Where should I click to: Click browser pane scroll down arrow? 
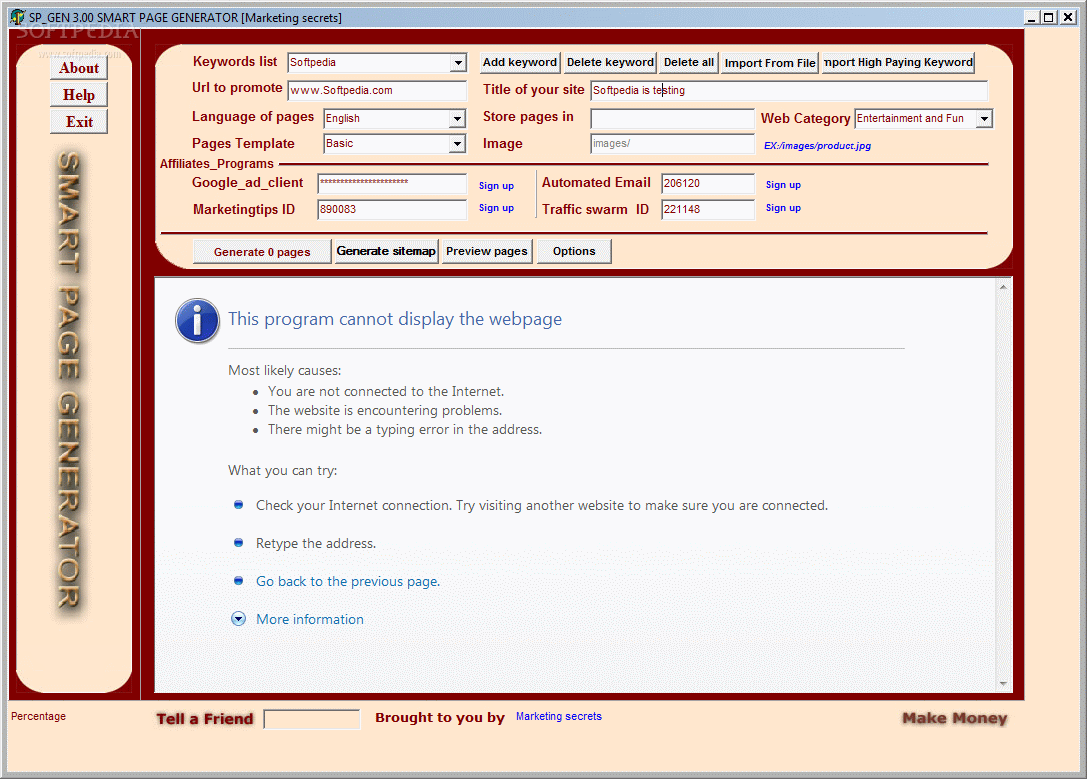[1003, 683]
